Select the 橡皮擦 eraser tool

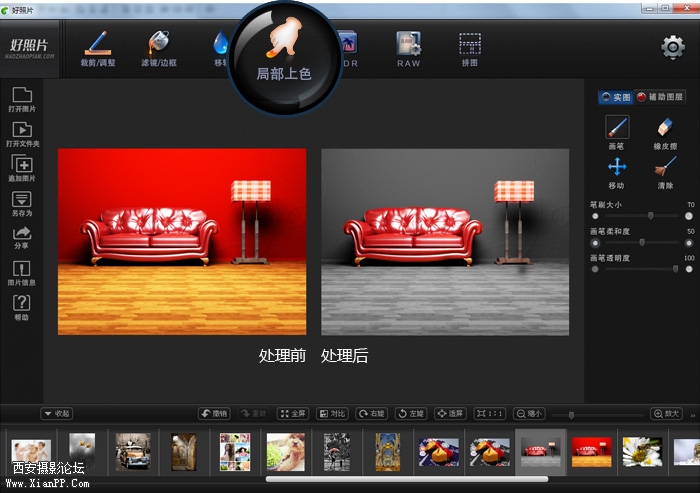665,128
